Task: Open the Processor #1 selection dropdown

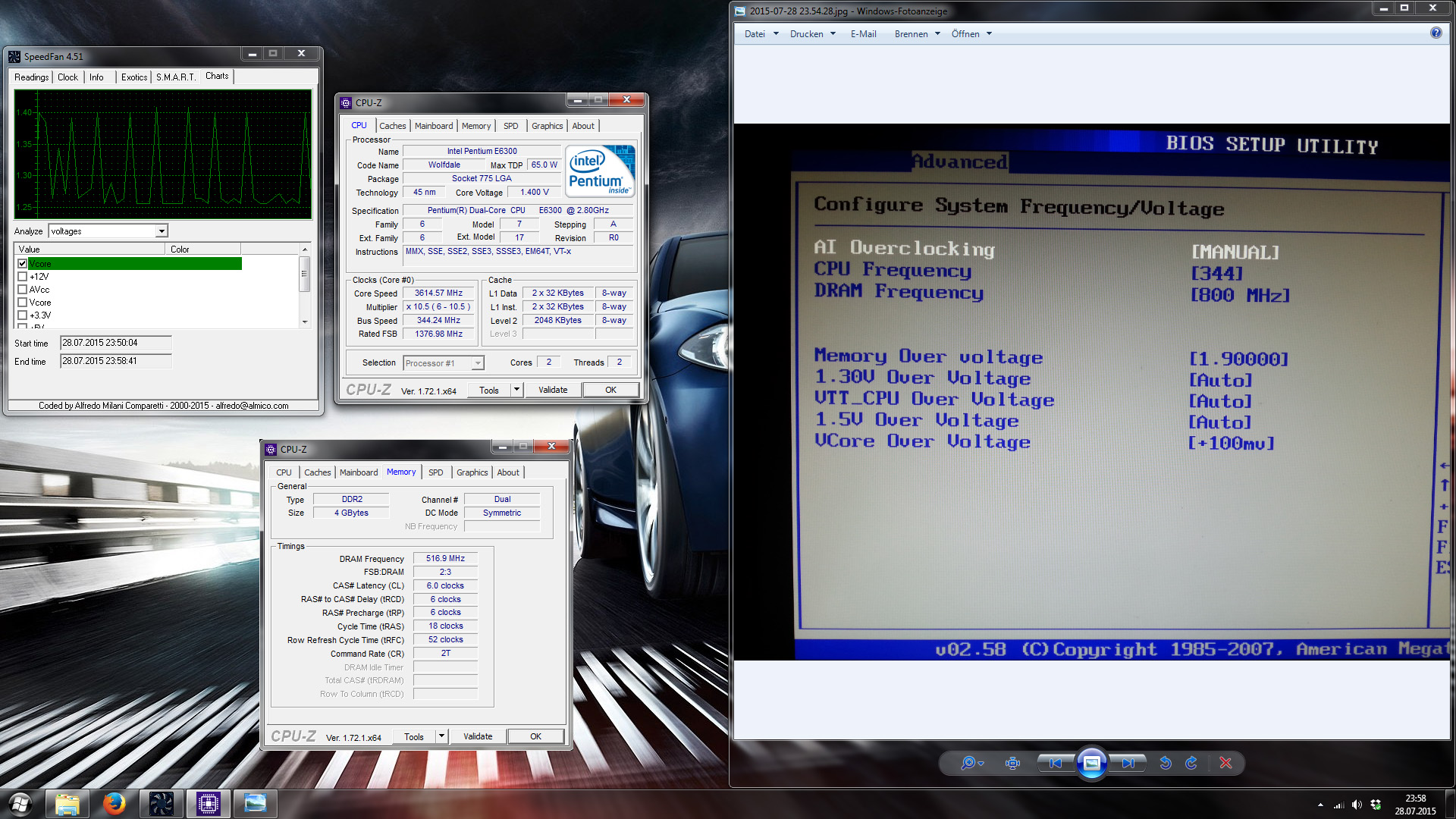Action: (478, 363)
